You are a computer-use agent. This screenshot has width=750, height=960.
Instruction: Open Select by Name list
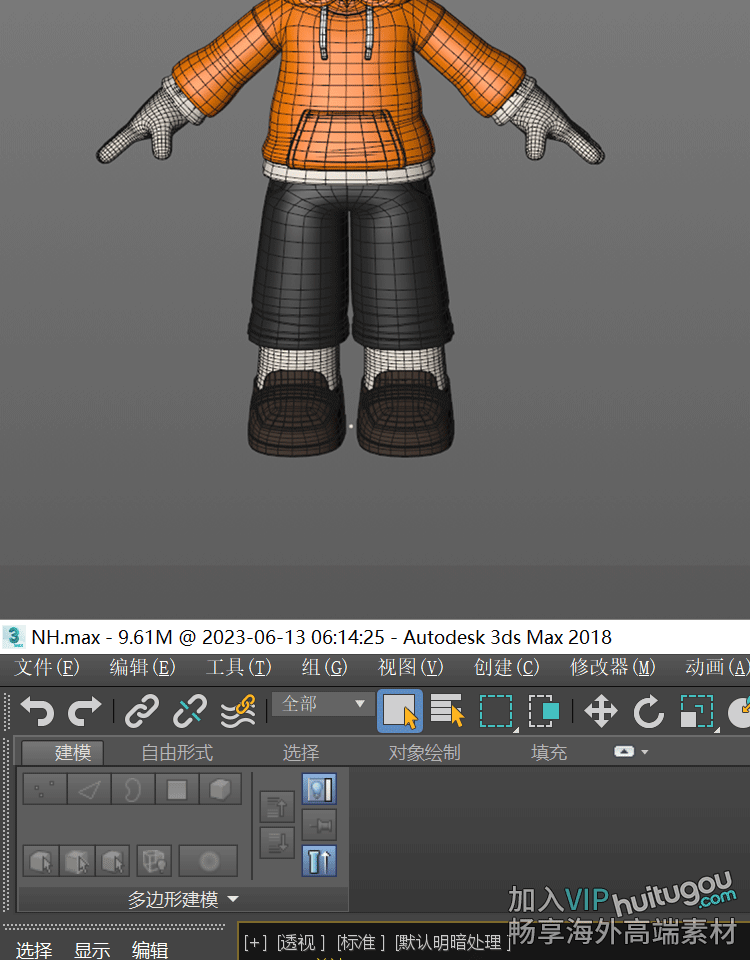click(x=447, y=712)
